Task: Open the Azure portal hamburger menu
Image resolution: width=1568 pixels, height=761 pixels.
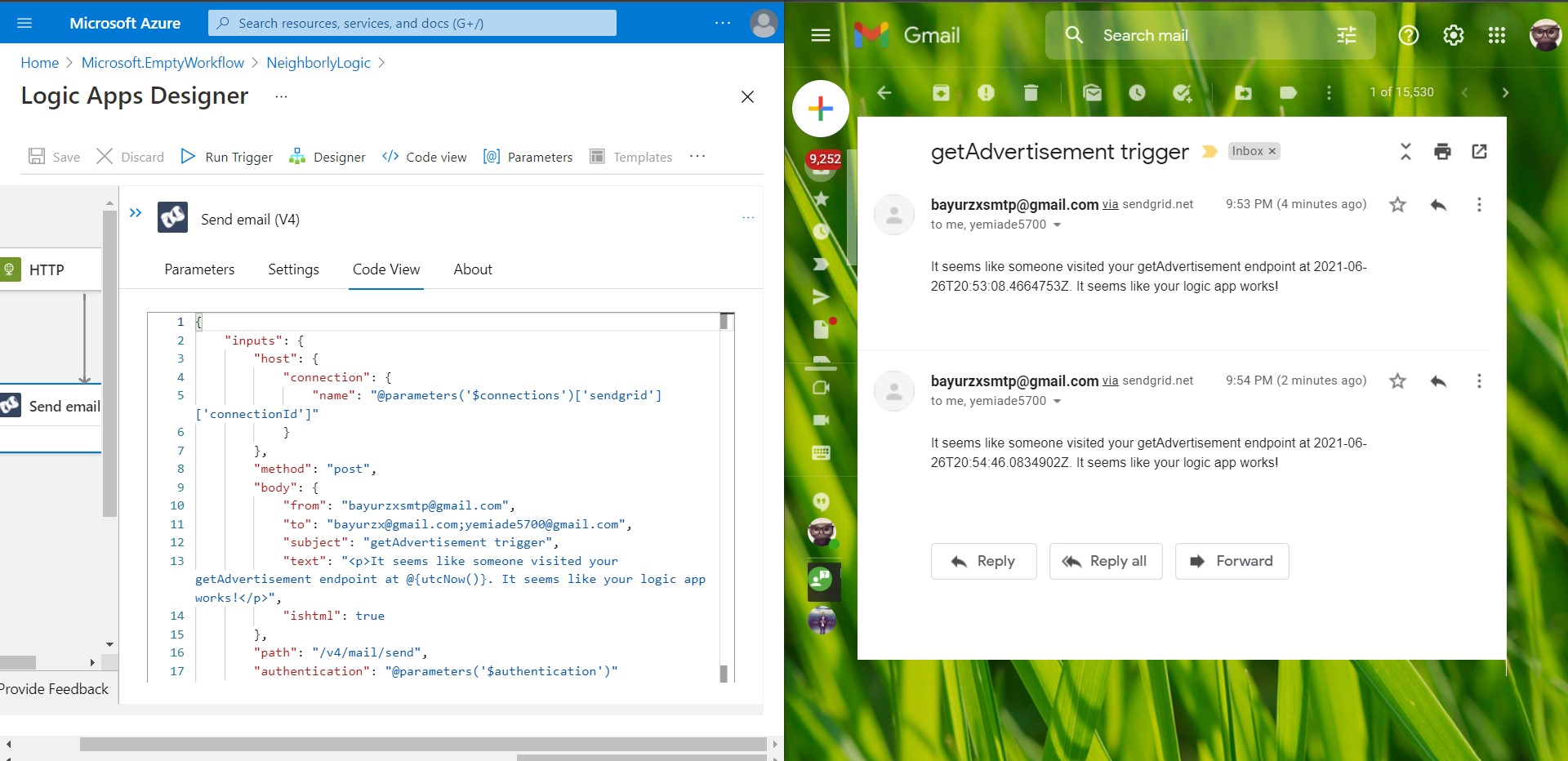Action: coord(24,23)
